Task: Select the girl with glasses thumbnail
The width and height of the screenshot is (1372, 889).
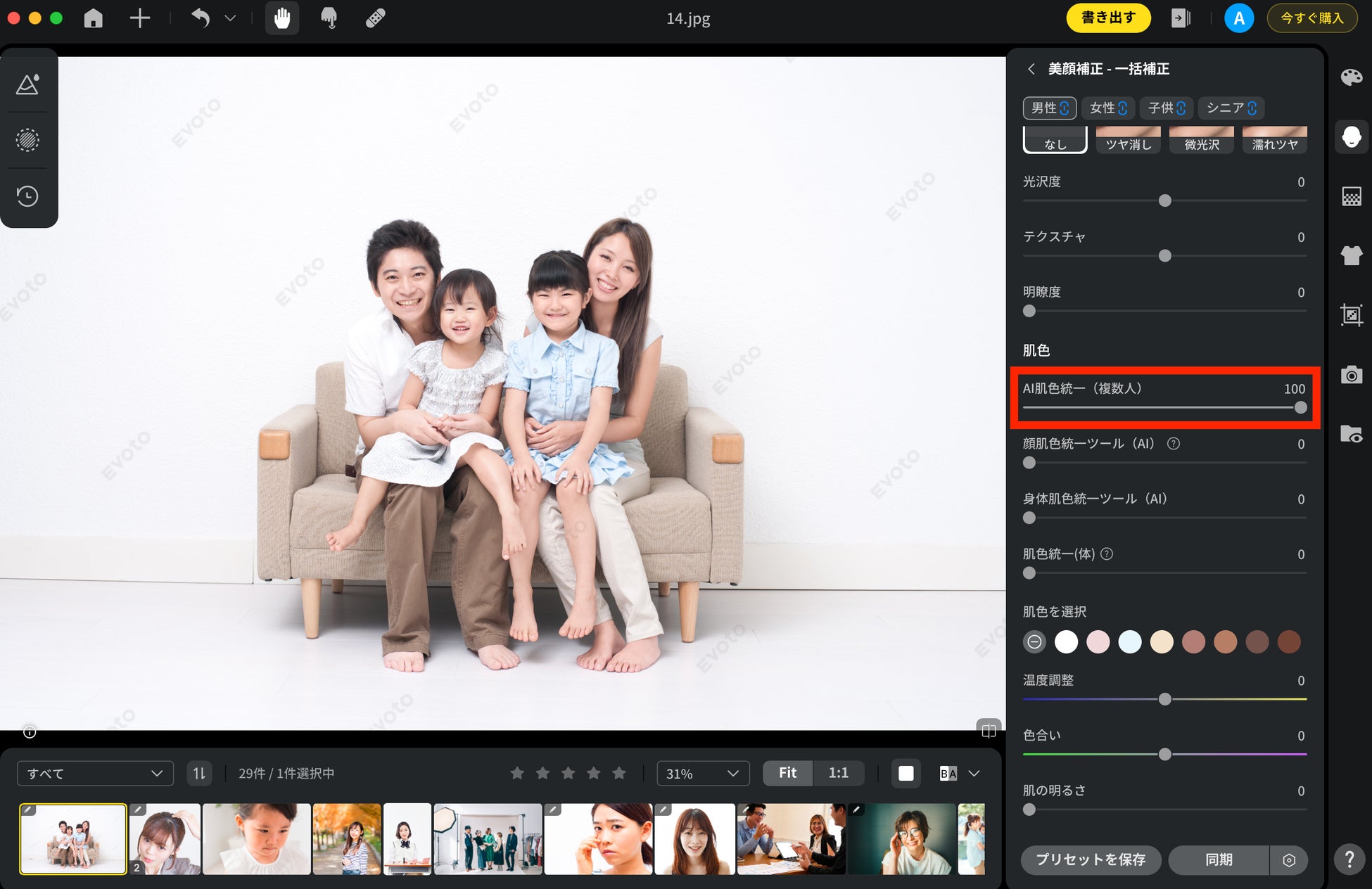Action: 901,839
